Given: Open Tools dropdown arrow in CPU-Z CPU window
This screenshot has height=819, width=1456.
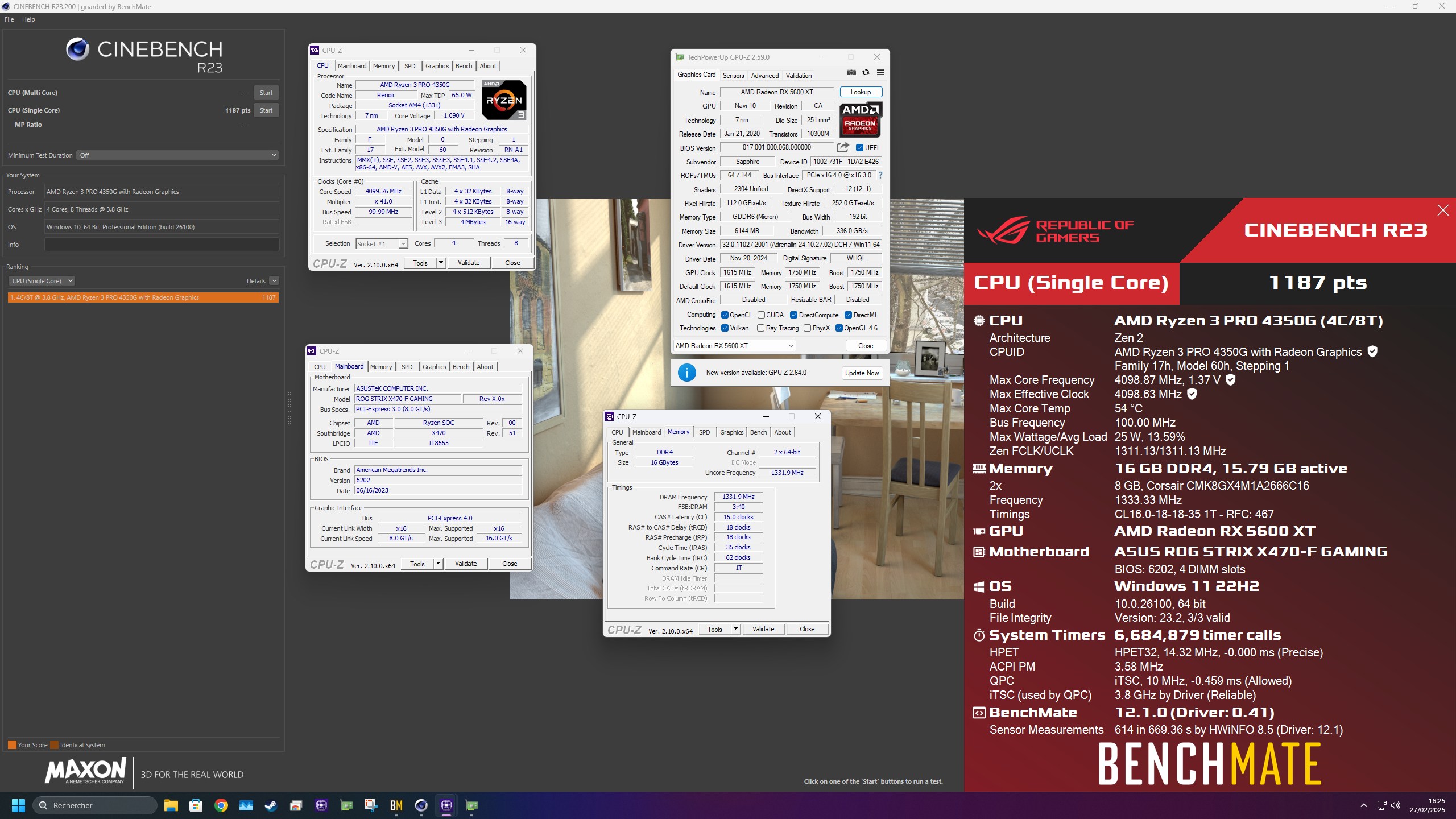Looking at the screenshot, I should pos(441,263).
